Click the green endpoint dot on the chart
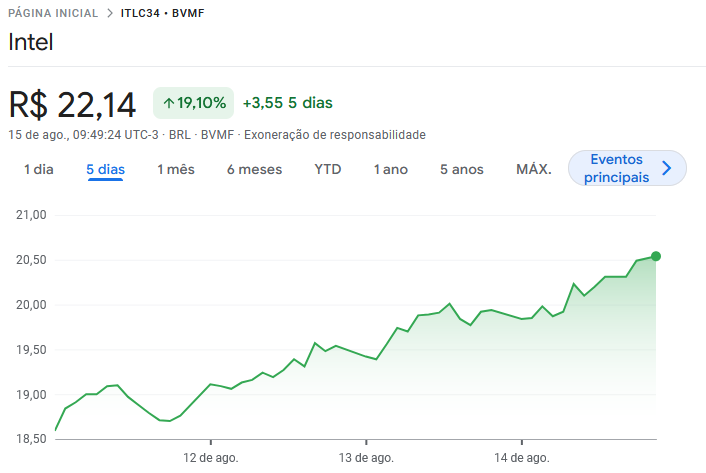This screenshot has width=706, height=473. [x=656, y=256]
